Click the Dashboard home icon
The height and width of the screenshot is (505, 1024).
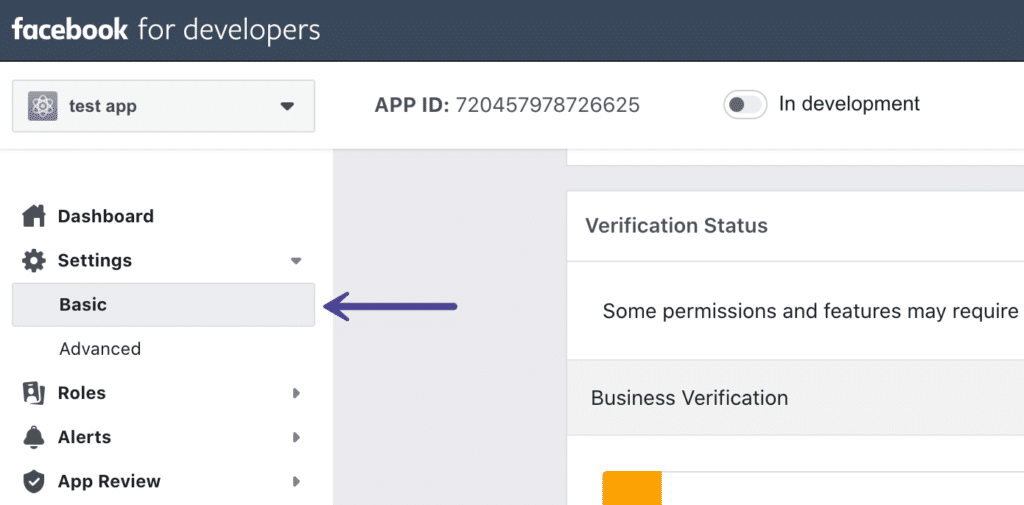tap(34, 216)
